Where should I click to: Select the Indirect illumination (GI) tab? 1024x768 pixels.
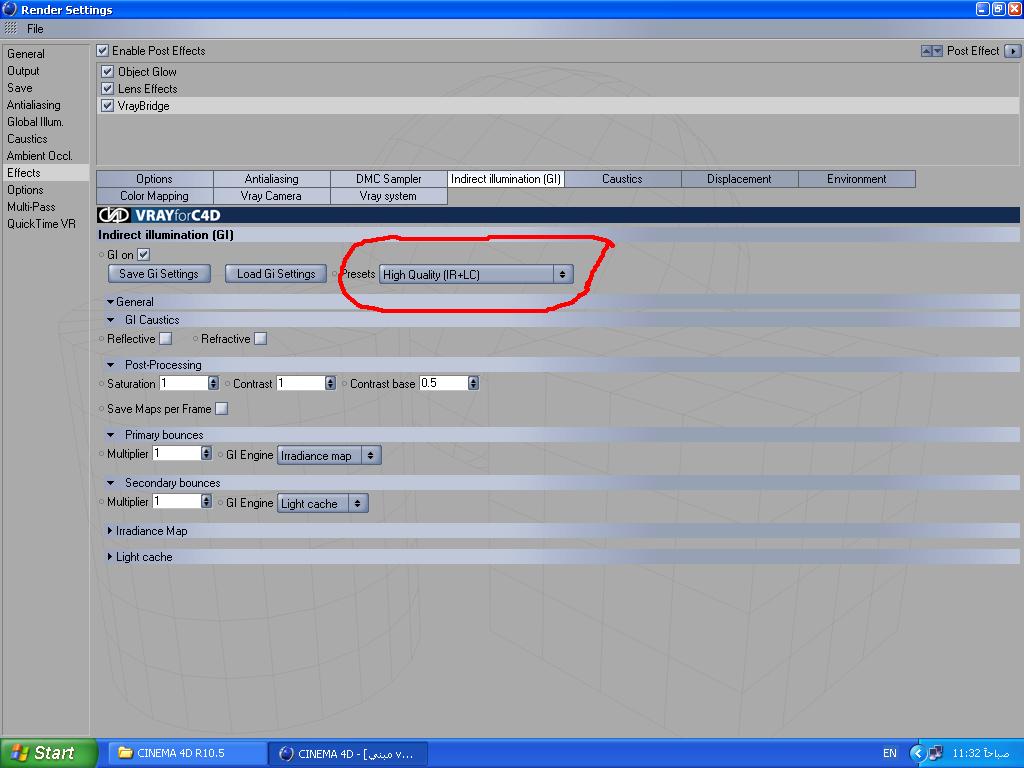click(505, 179)
